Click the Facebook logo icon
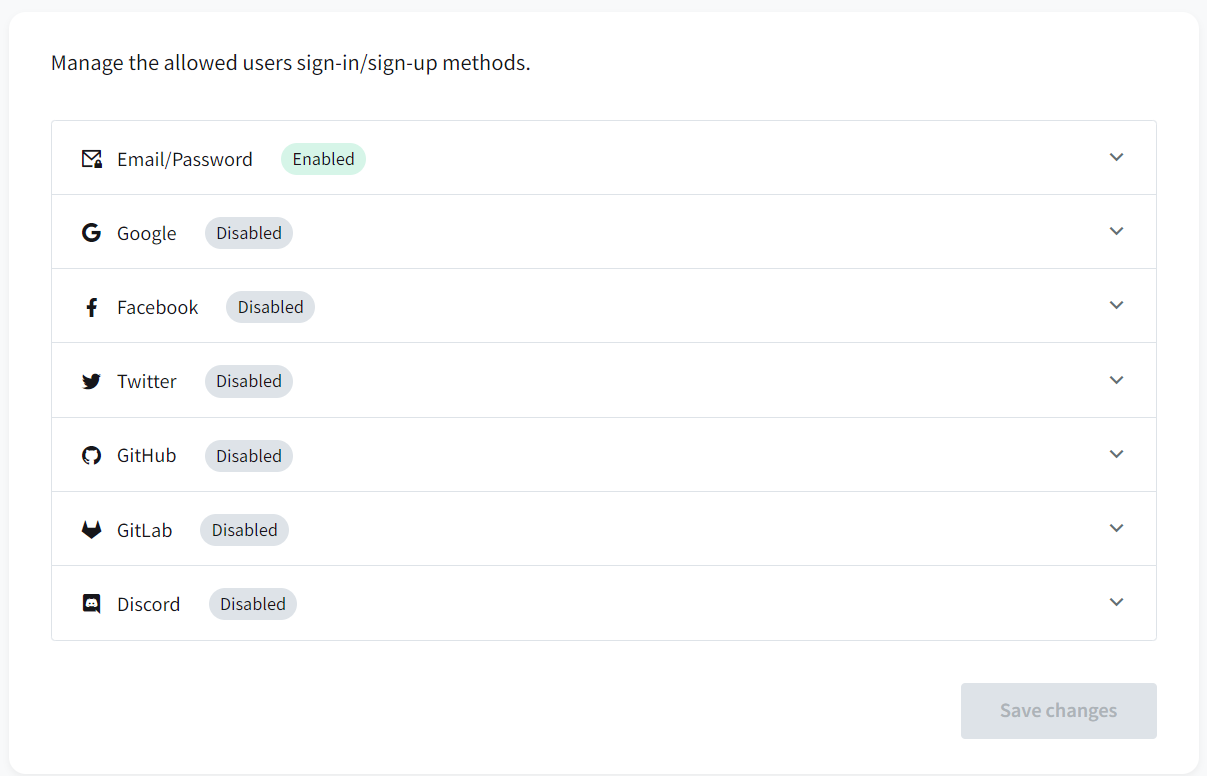The width and height of the screenshot is (1207, 776). click(x=92, y=307)
